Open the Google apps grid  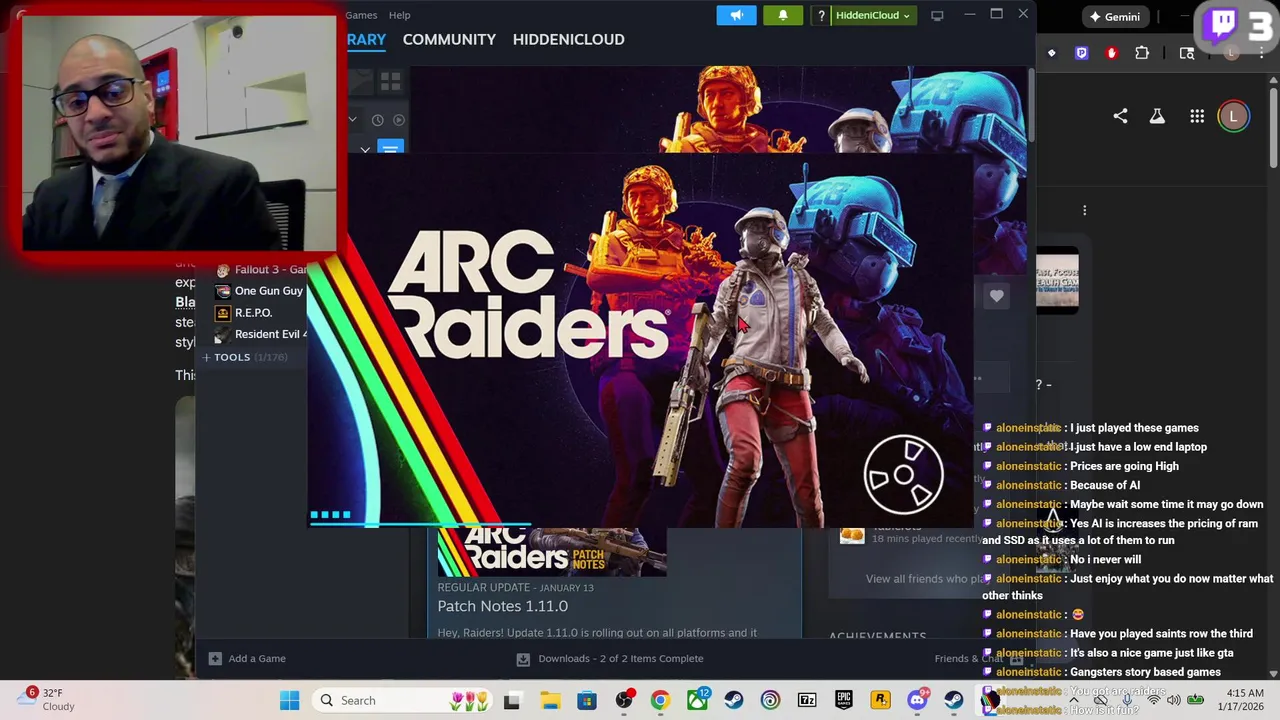click(x=1197, y=116)
